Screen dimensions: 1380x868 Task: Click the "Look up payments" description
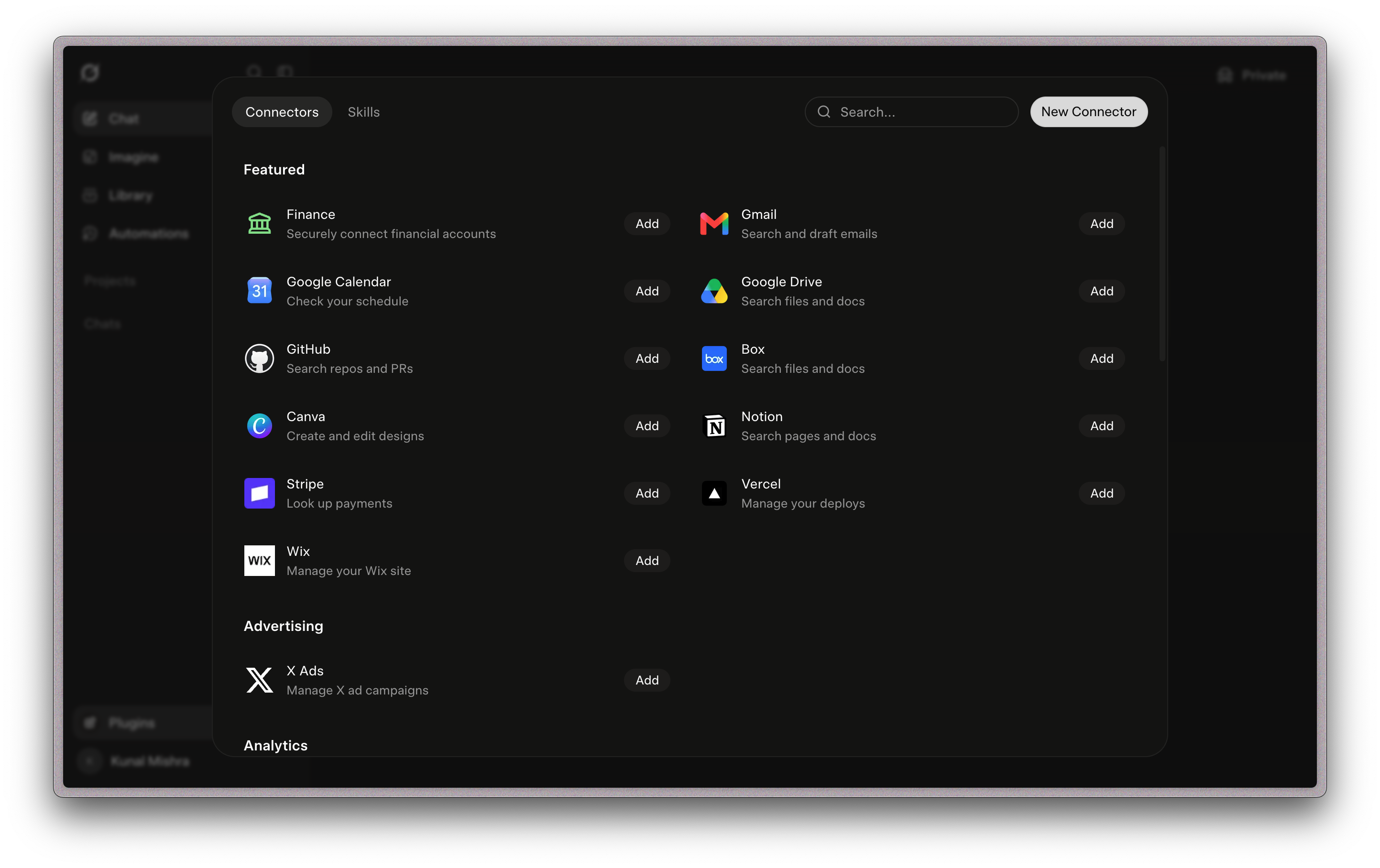340,504
